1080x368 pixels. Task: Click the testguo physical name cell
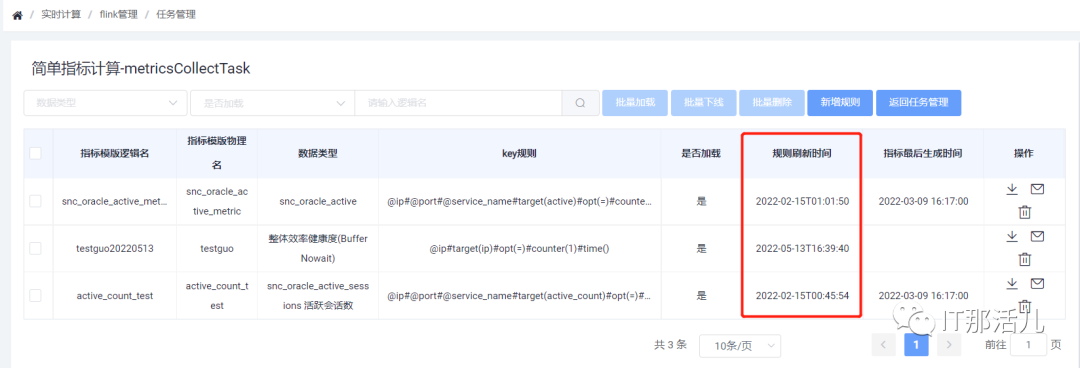click(x=217, y=249)
